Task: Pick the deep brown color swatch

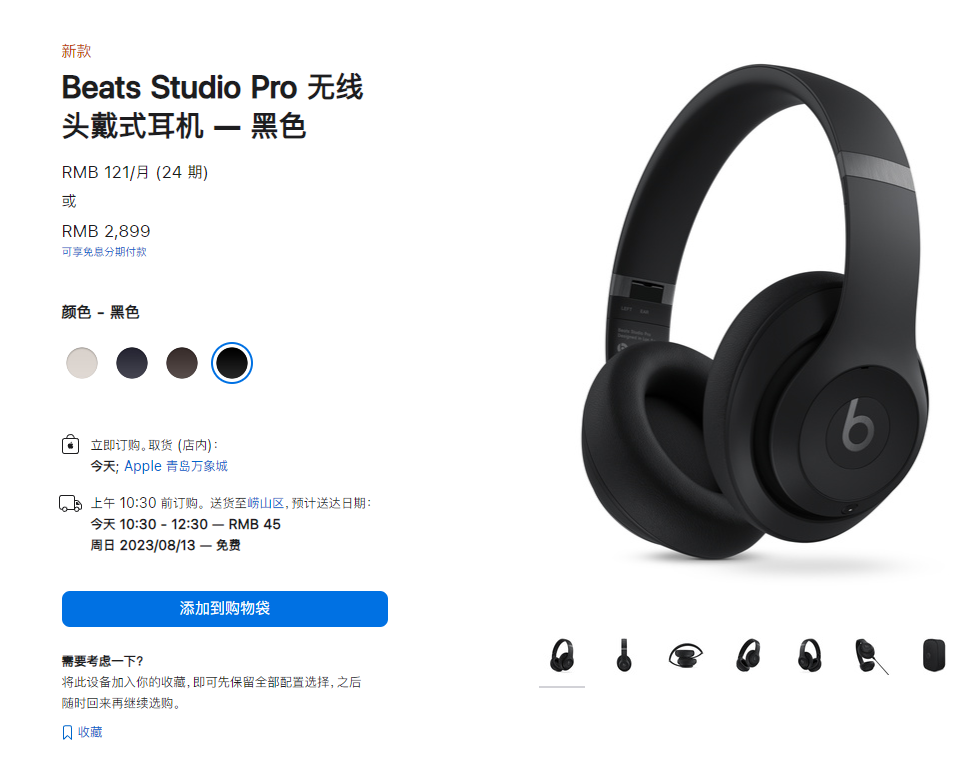Action: [x=182, y=363]
